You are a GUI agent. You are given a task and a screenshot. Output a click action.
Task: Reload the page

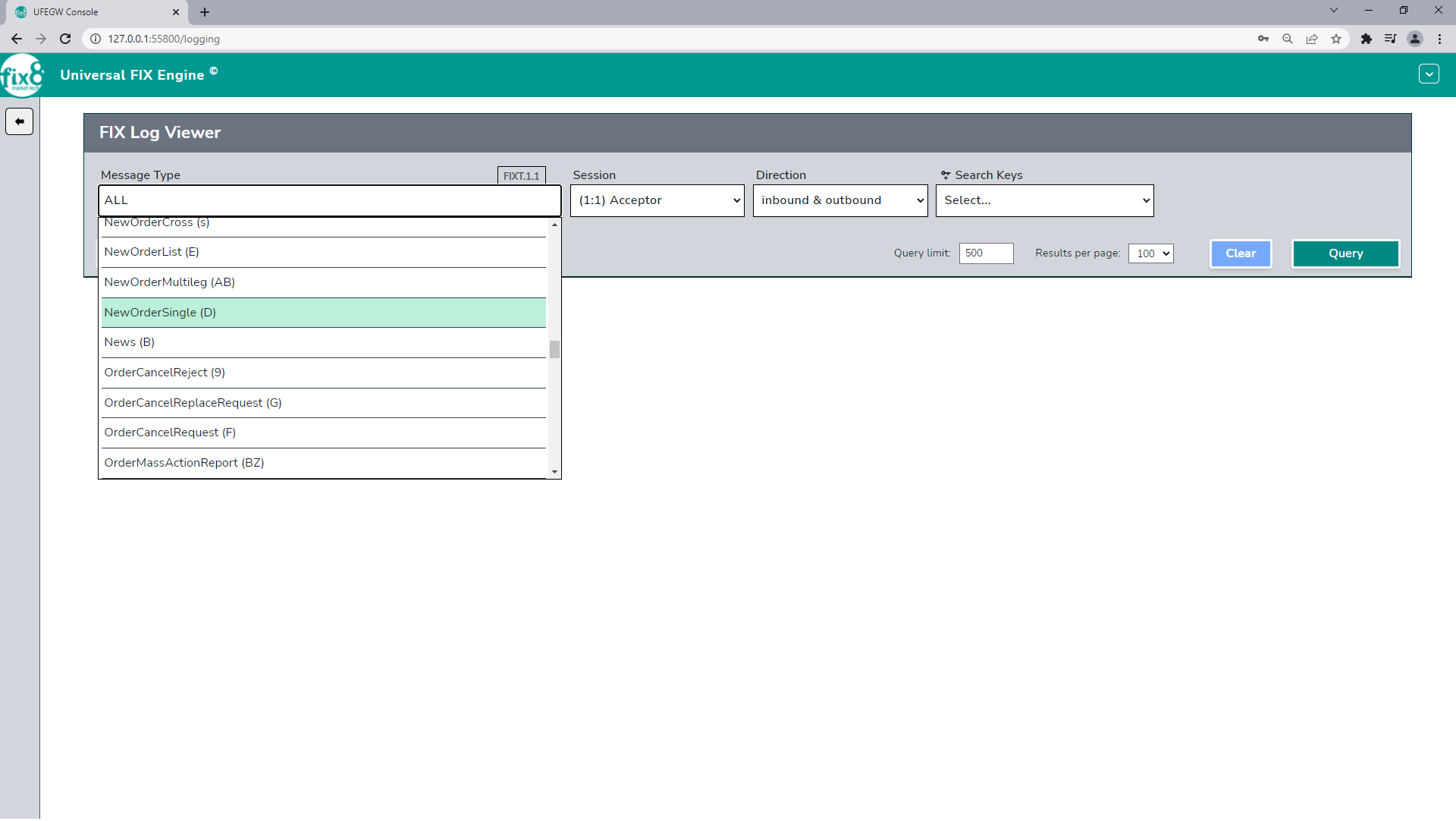pyautogui.click(x=65, y=39)
